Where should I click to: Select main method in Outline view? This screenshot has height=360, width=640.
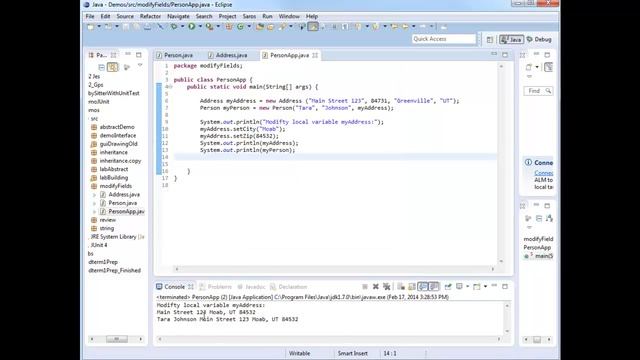point(544,256)
